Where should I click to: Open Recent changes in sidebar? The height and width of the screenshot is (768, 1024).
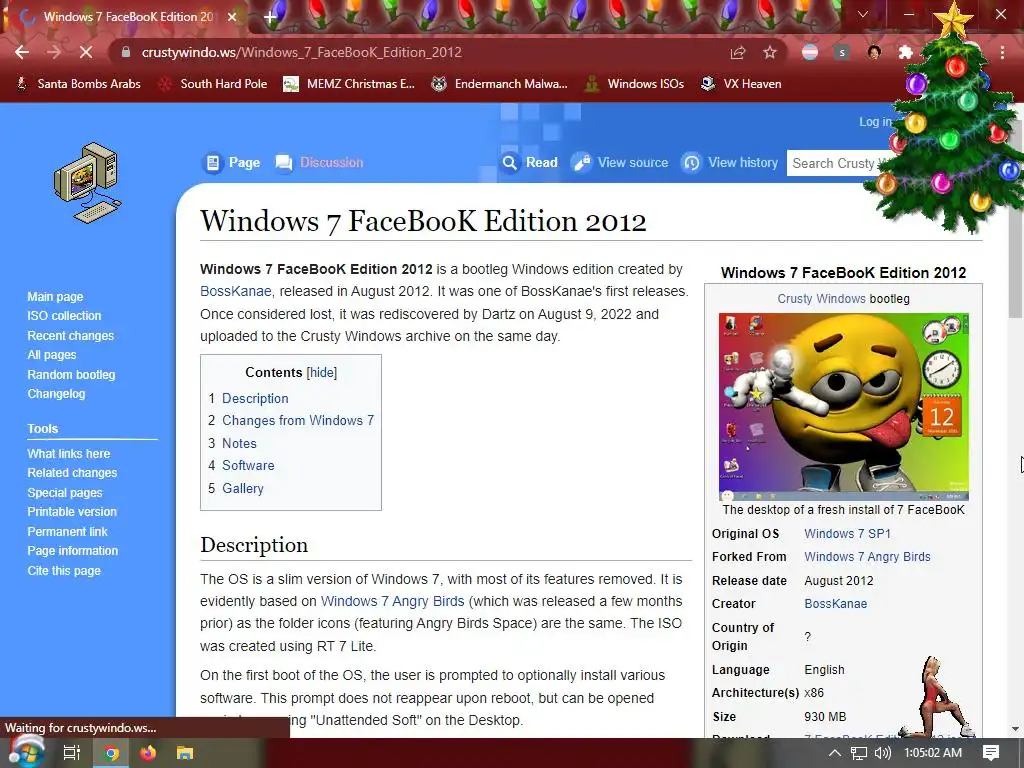click(71, 336)
